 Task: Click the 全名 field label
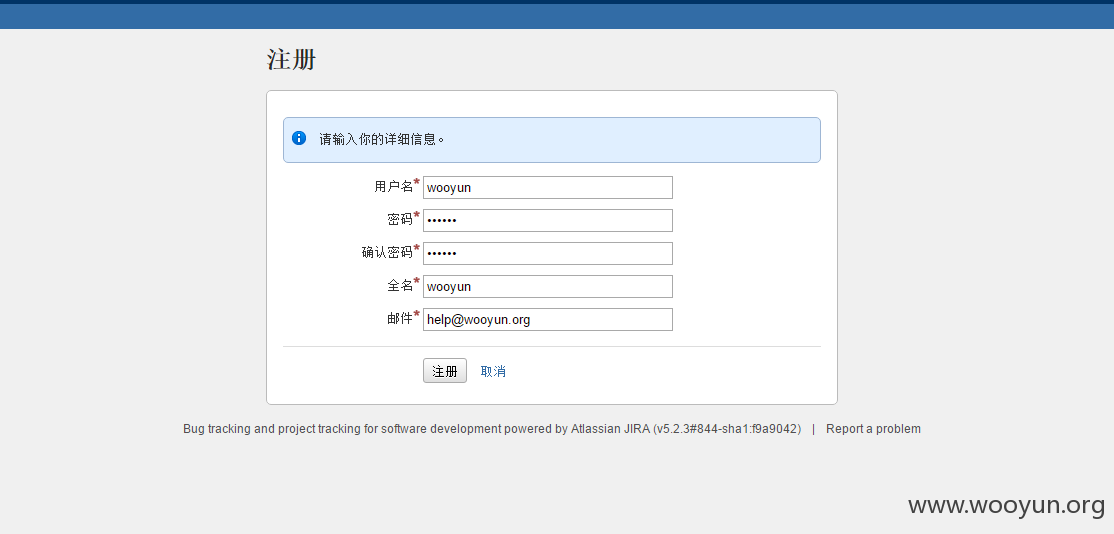pyautogui.click(x=400, y=285)
